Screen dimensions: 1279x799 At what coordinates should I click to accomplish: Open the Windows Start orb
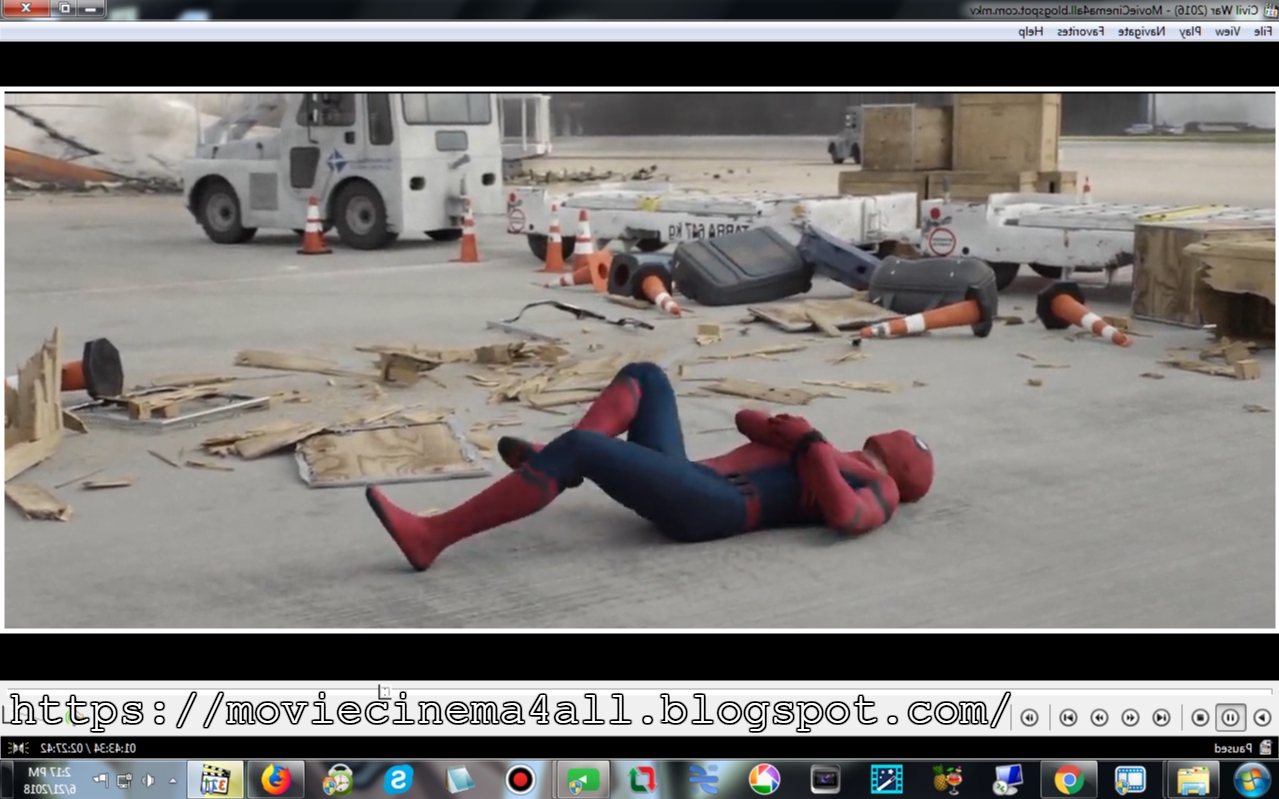coord(1251,779)
